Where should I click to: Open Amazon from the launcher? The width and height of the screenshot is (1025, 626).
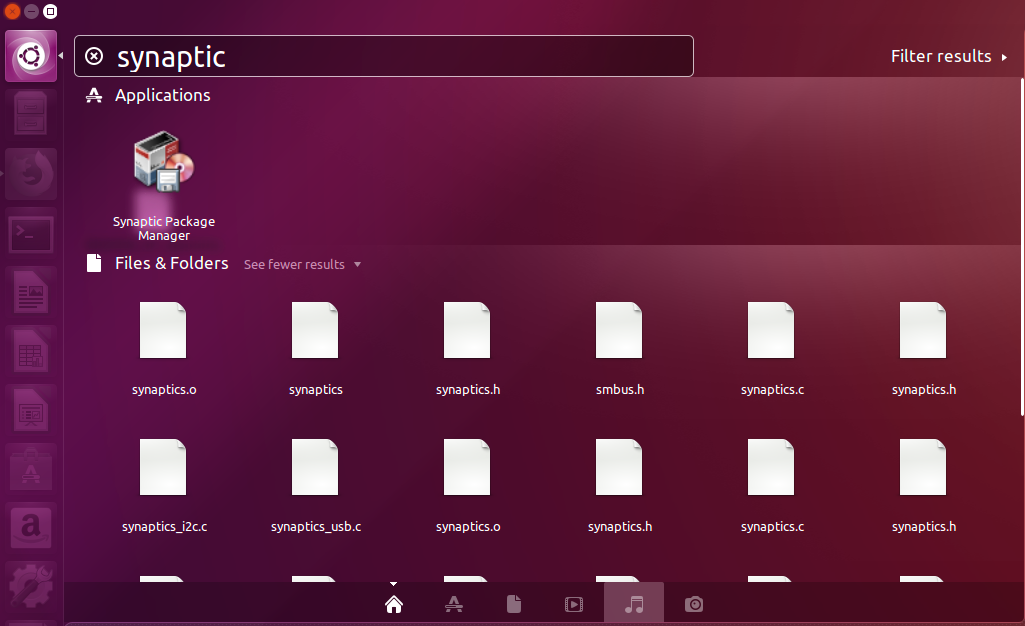click(31, 528)
